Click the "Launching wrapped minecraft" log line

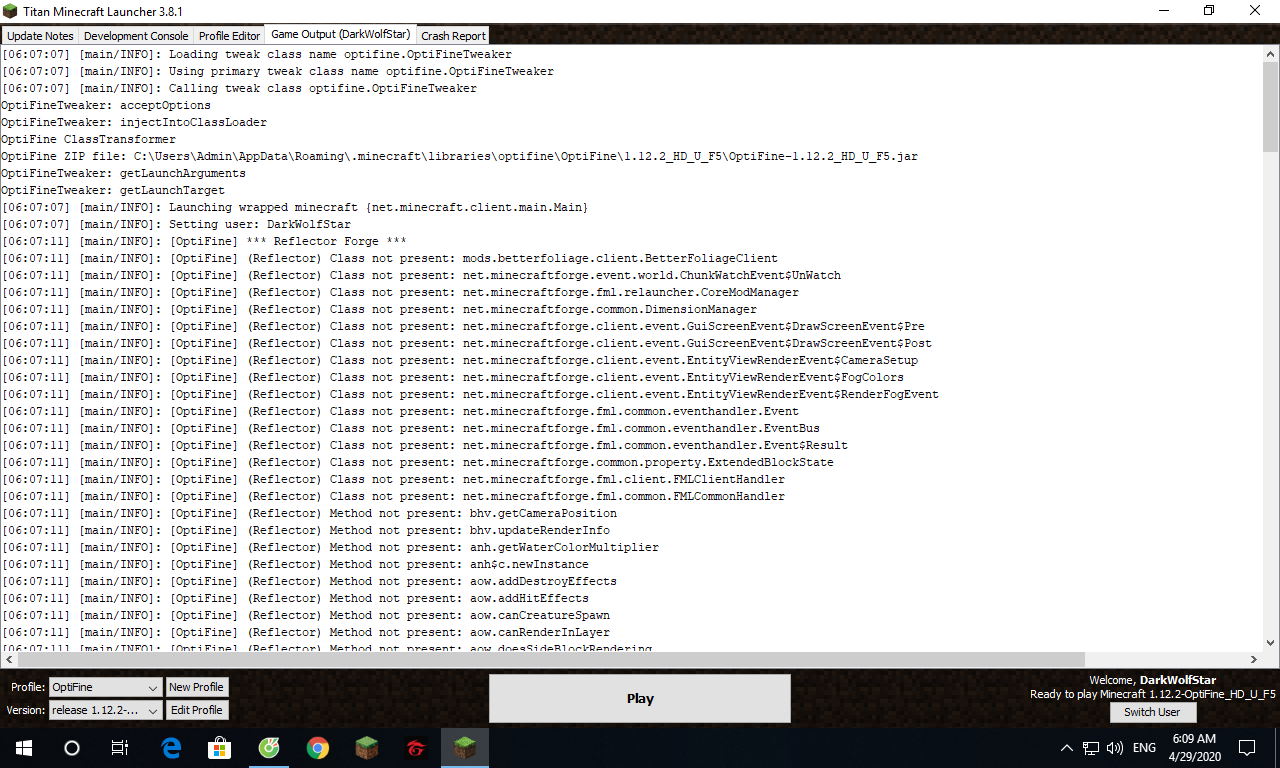point(294,207)
